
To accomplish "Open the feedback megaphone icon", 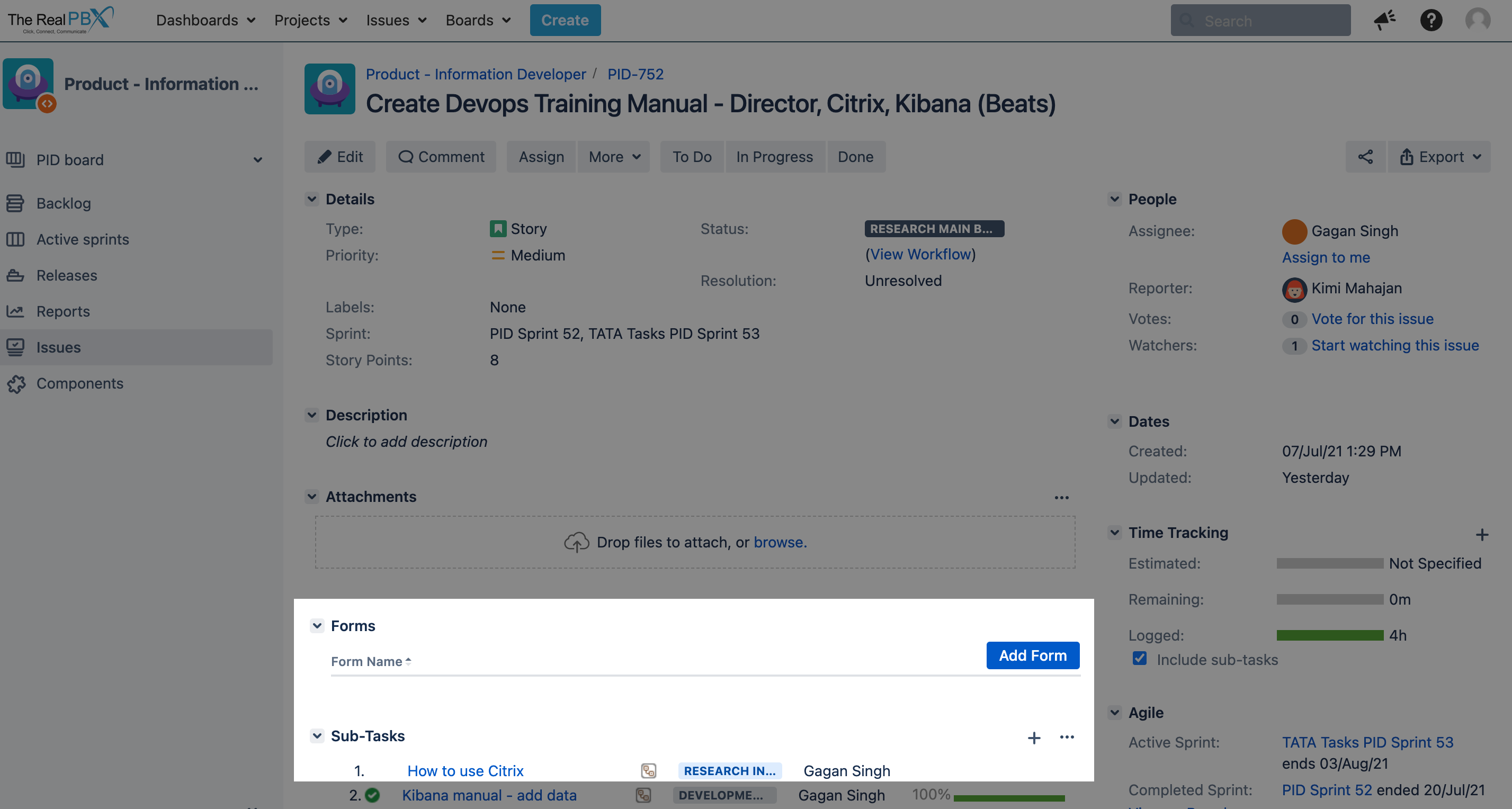I will coord(1384,21).
